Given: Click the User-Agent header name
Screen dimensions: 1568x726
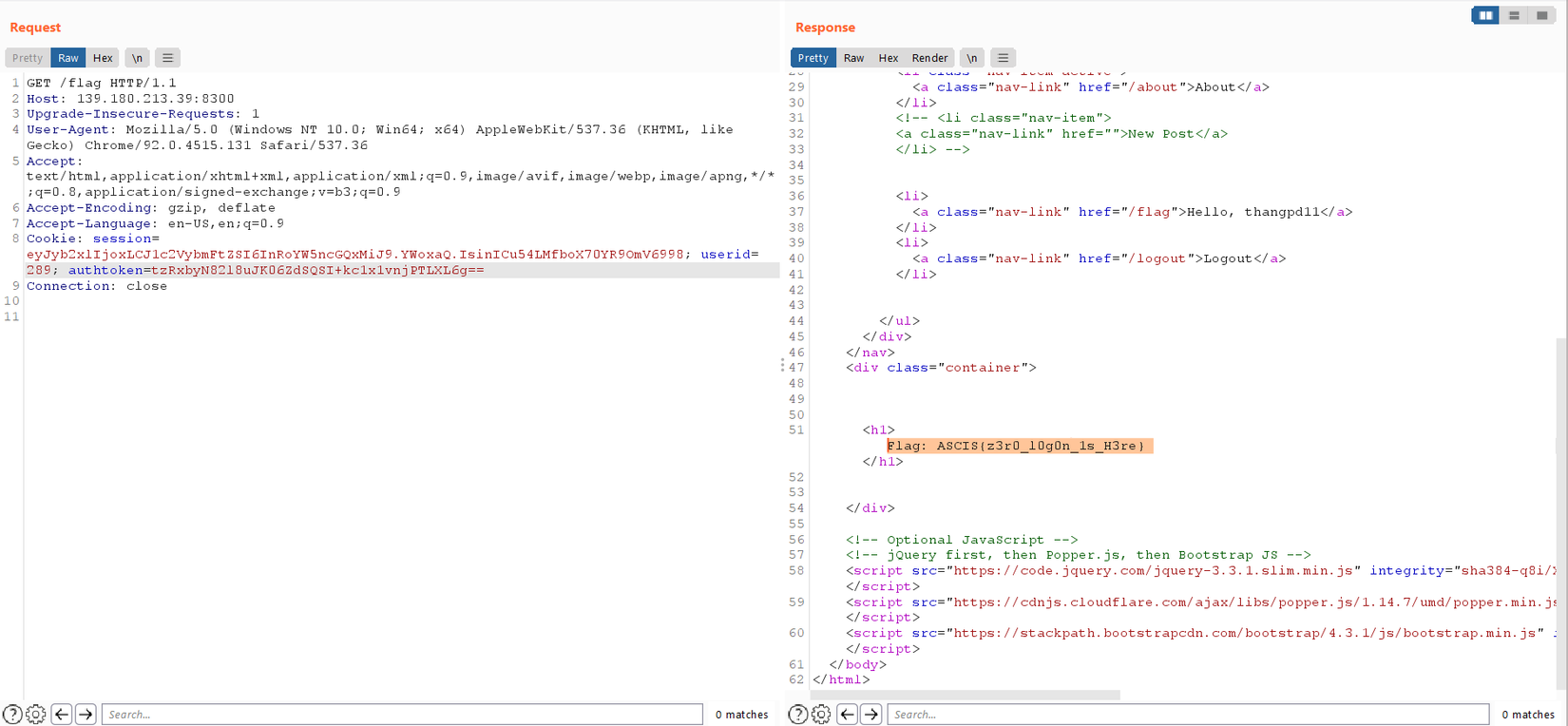Looking at the screenshot, I should pos(71,129).
